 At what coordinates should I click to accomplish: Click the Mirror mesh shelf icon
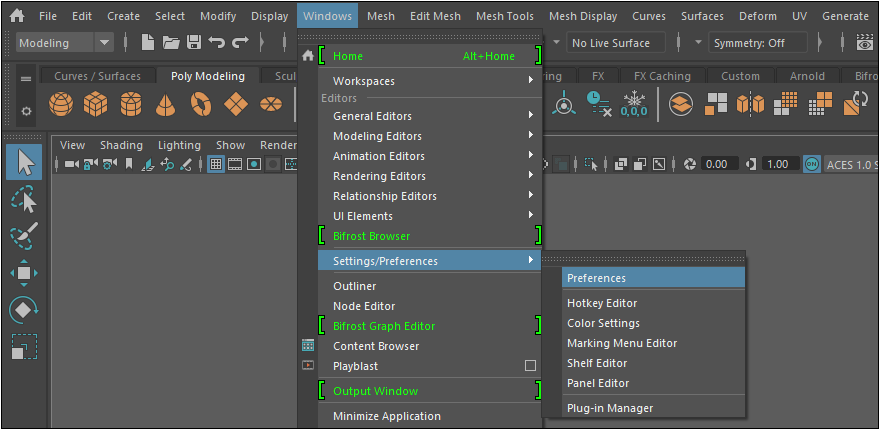tap(751, 104)
